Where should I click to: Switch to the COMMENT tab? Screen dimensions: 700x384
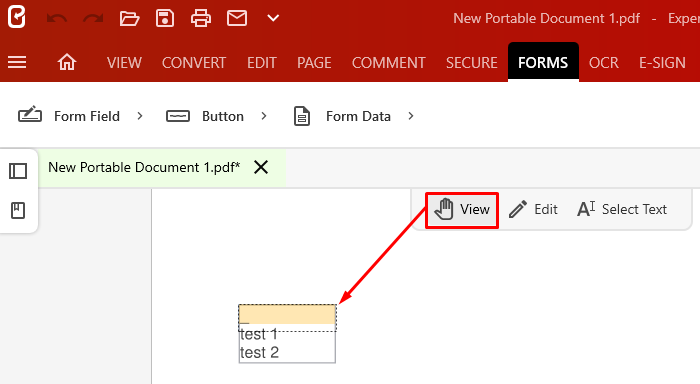[388, 63]
